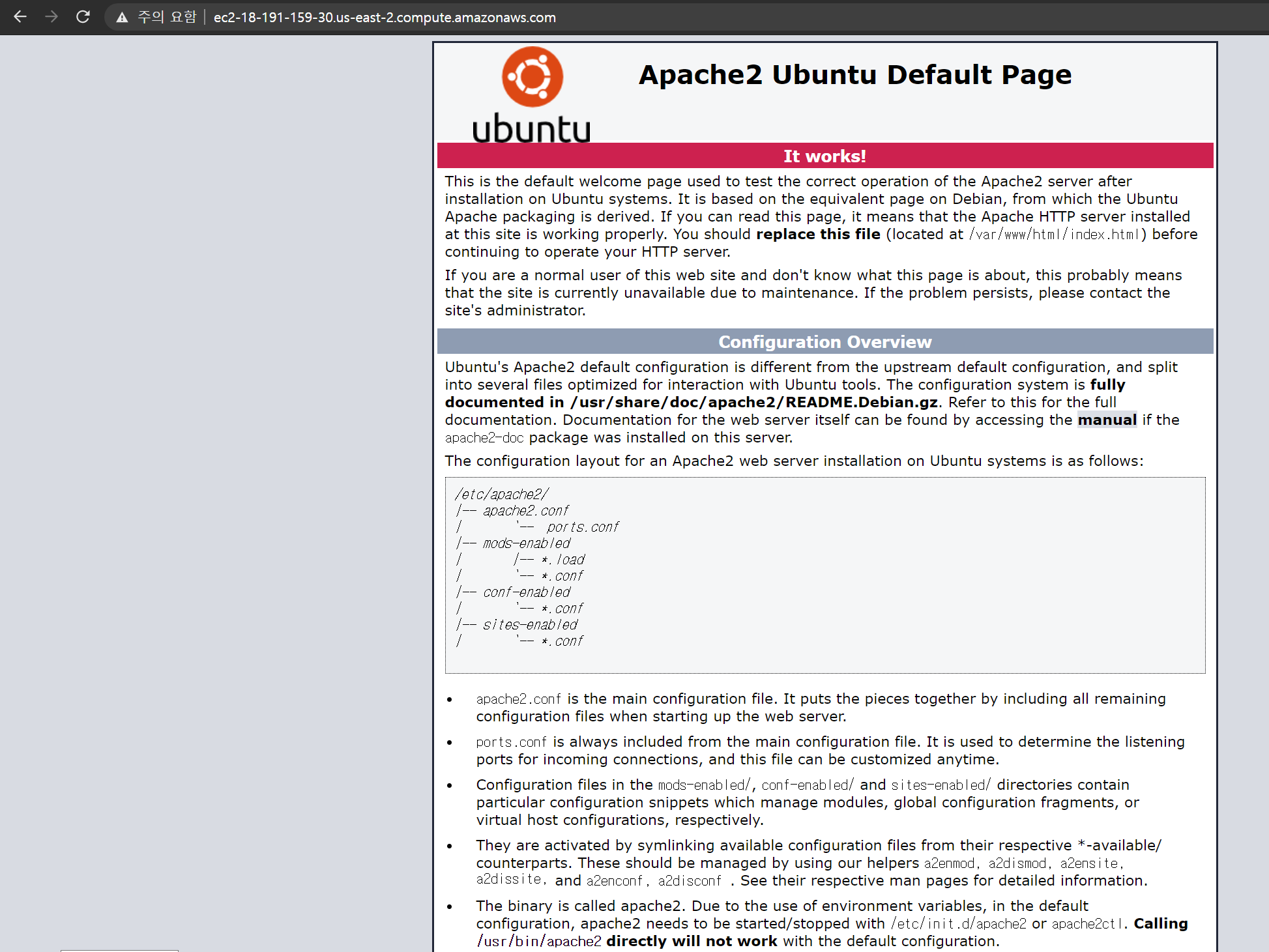
Task: Click the 'a2disconf' helper name
Action: pyautogui.click(x=690, y=881)
